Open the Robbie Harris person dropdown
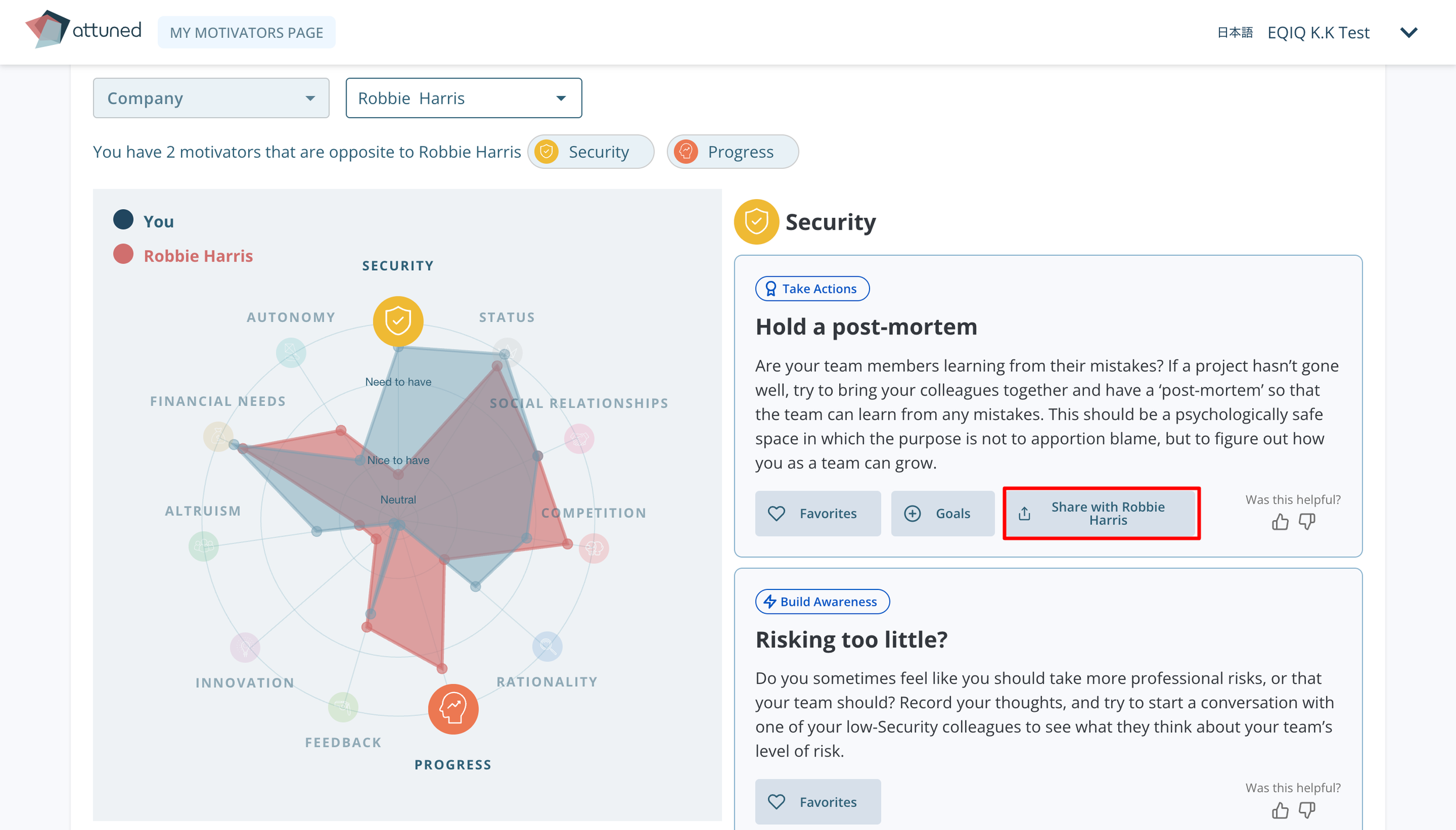 pyautogui.click(x=464, y=98)
